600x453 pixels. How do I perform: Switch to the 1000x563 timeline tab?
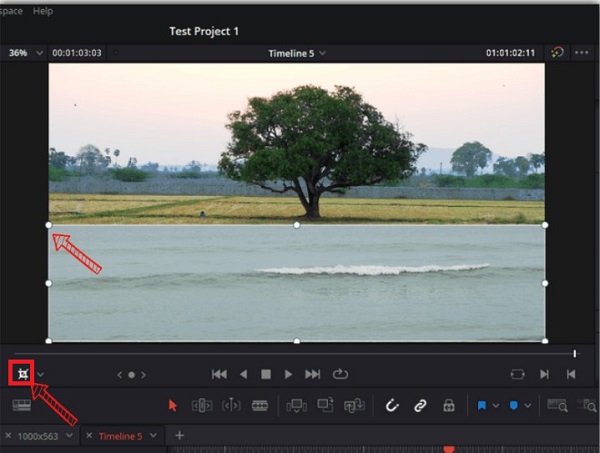coord(38,436)
